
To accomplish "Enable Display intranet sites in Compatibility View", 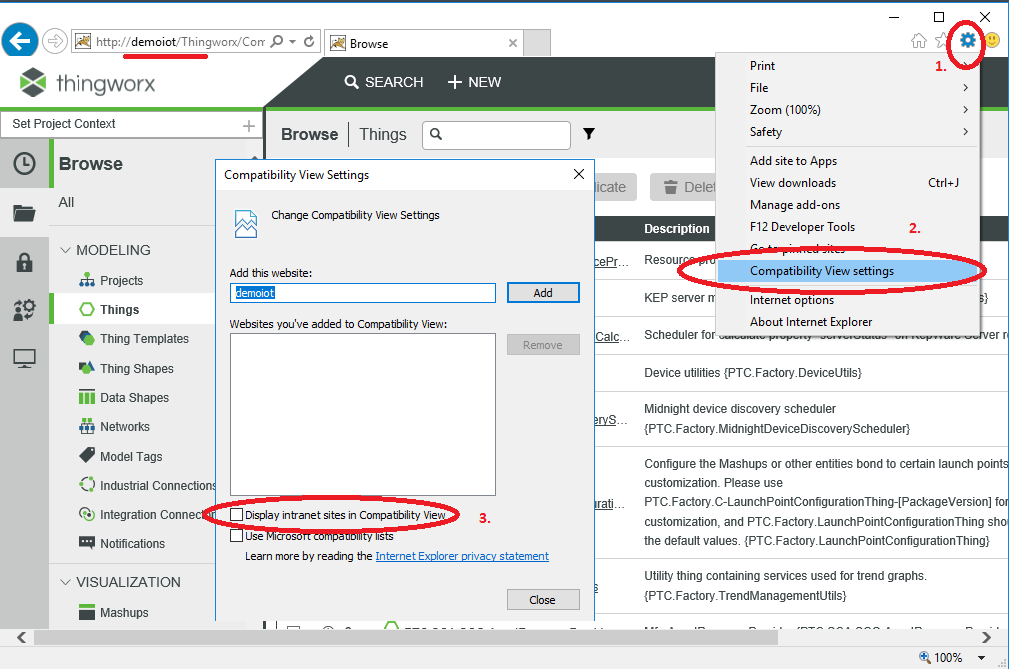I will point(237,513).
